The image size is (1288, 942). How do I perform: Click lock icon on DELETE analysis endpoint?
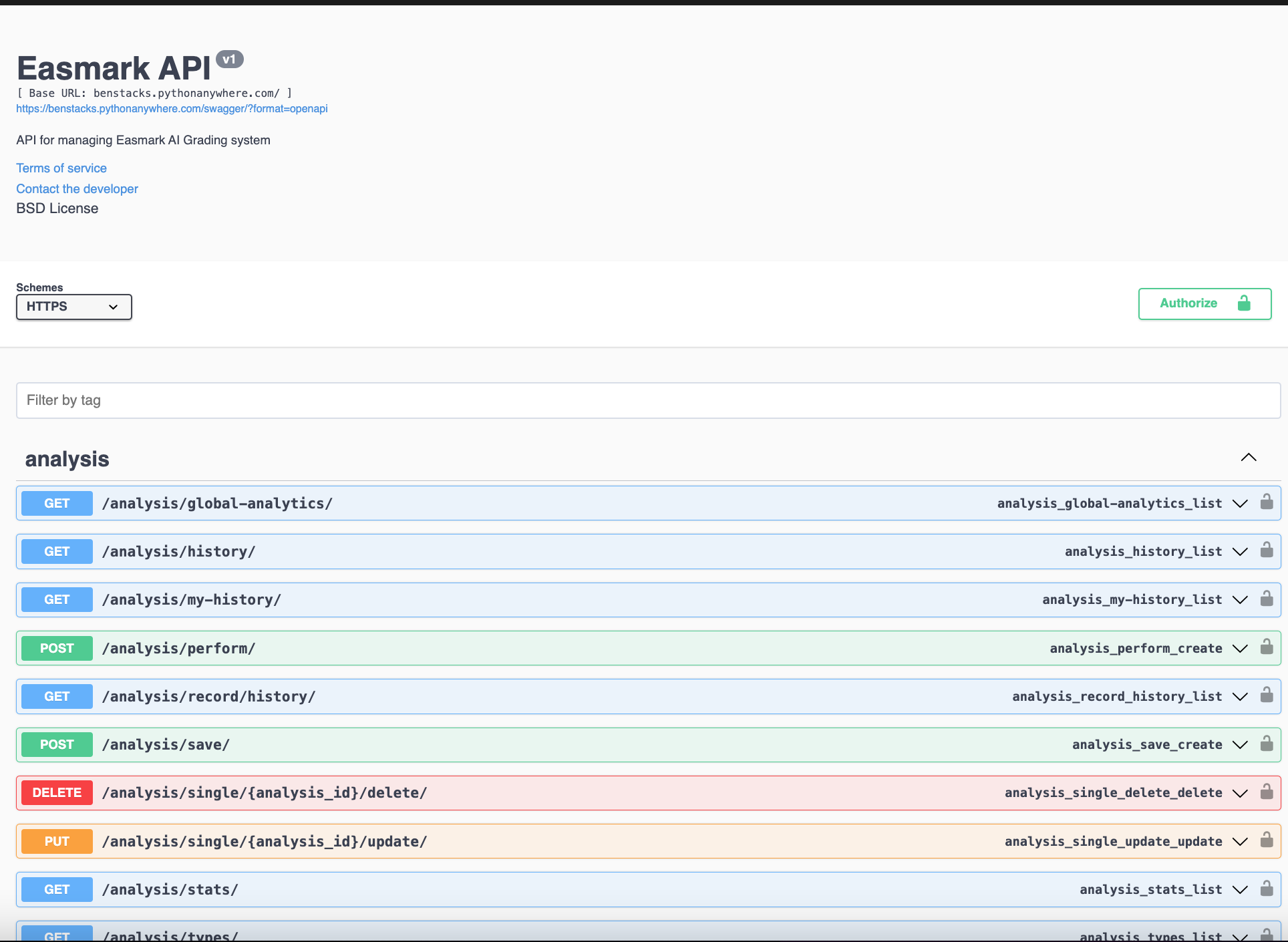[x=1266, y=792]
